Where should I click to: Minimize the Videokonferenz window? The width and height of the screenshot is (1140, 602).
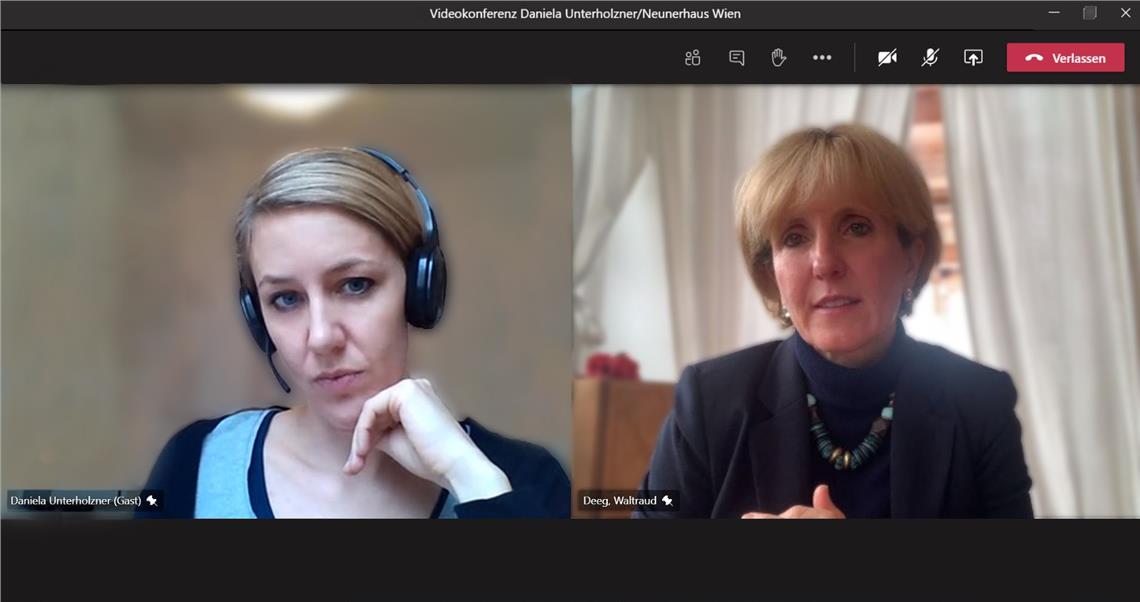pos(1054,13)
